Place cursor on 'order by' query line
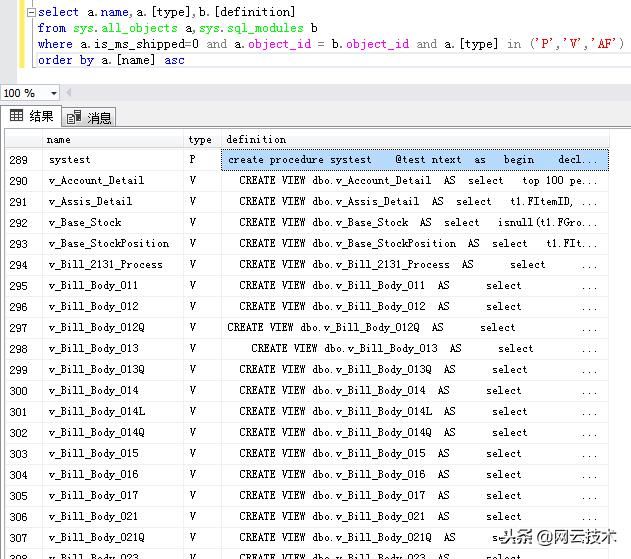The image size is (631, 559). pyautogui.click(x=110, y=60)
